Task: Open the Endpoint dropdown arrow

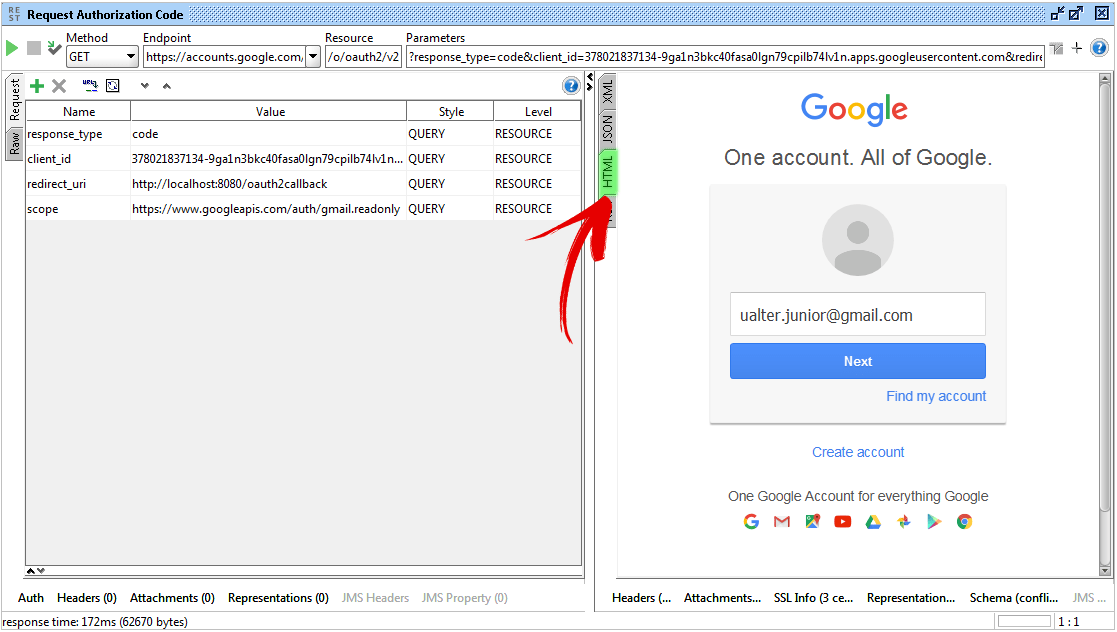Action: point(312,57)
